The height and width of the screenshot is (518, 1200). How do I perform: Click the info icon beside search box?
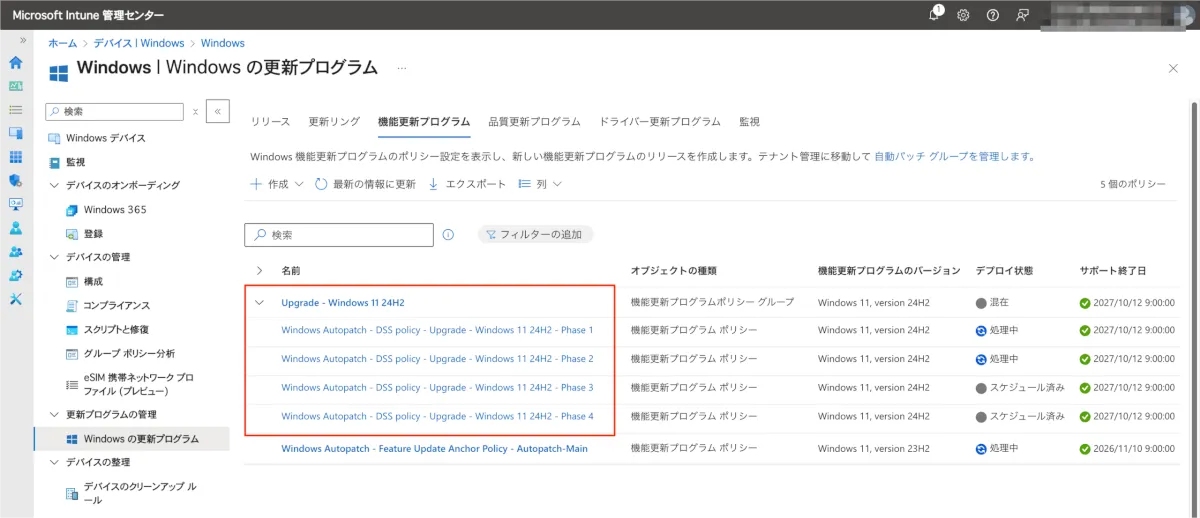(448, 234)
